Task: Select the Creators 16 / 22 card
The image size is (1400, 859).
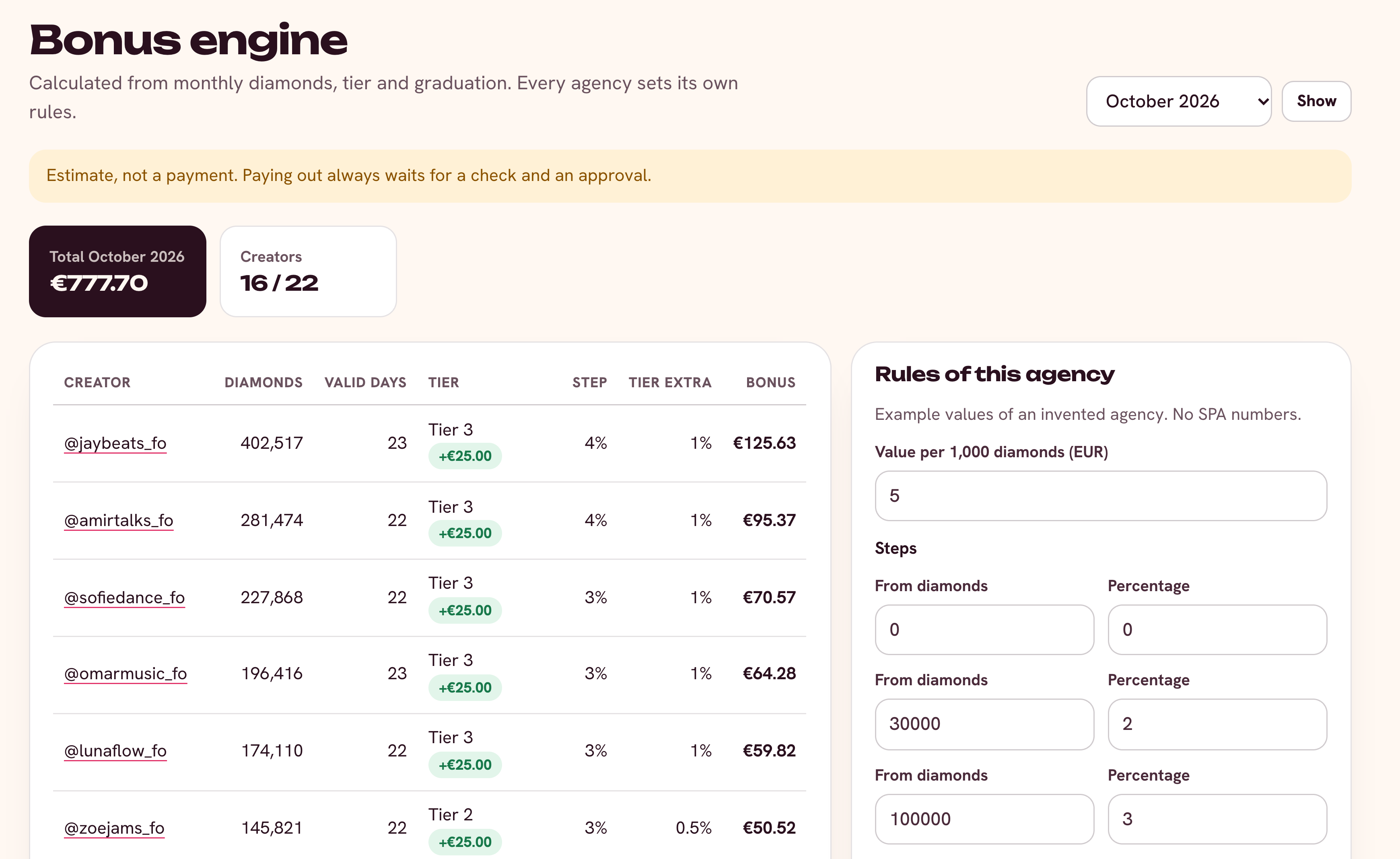Action: 308,271
